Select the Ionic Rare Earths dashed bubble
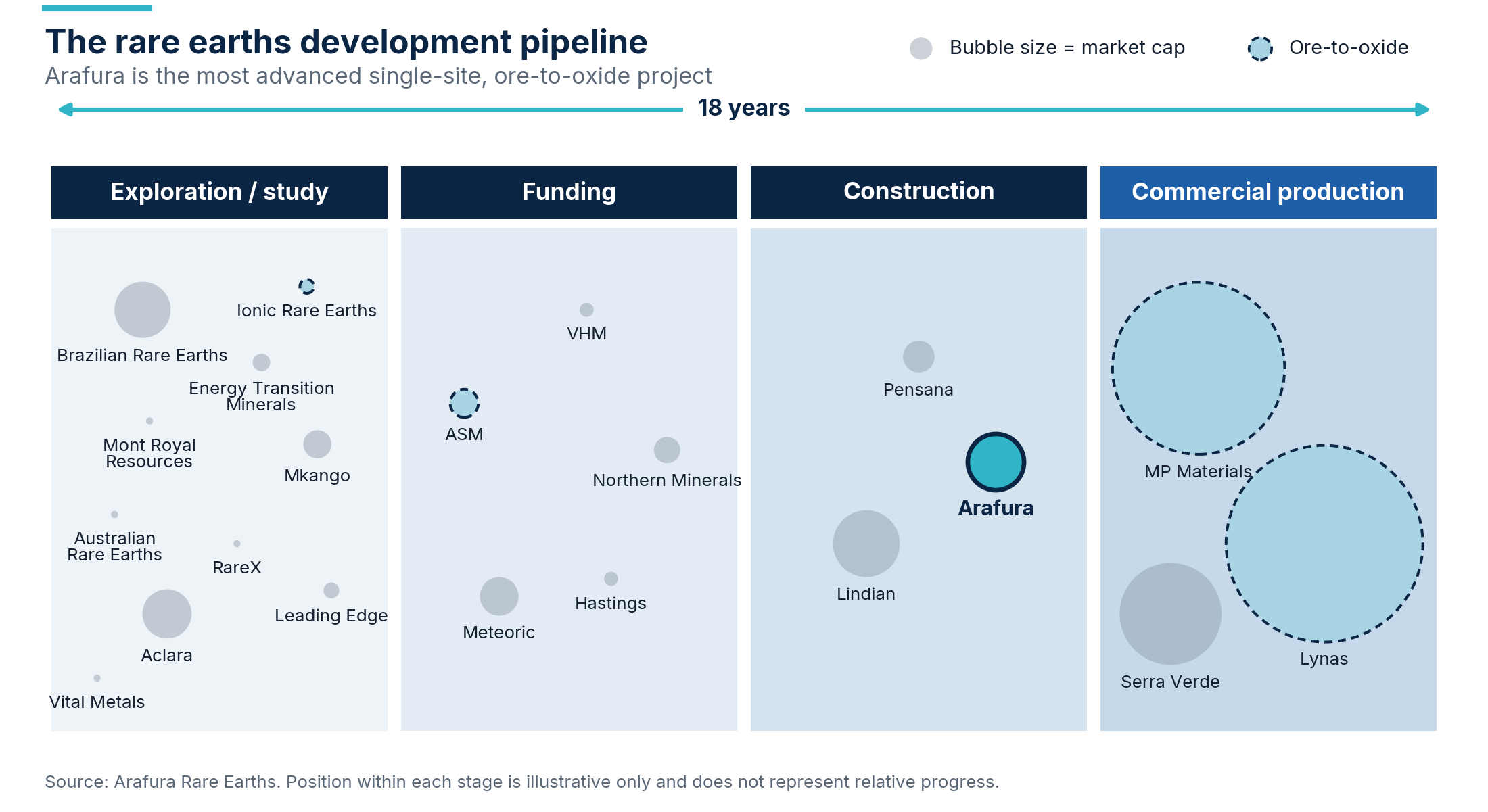 306,286
